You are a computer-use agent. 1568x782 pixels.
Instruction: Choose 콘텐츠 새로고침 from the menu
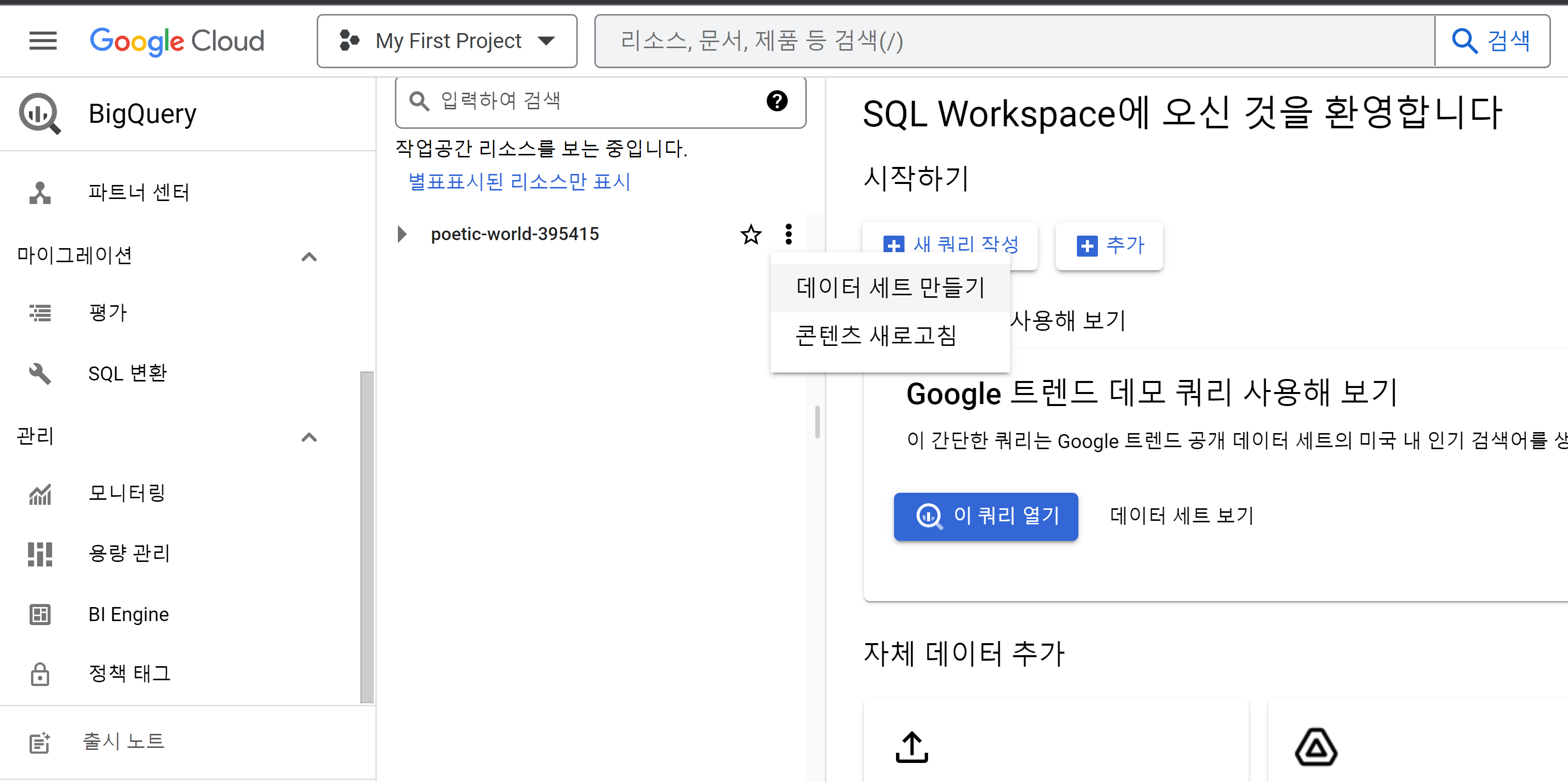pos(890,335)
